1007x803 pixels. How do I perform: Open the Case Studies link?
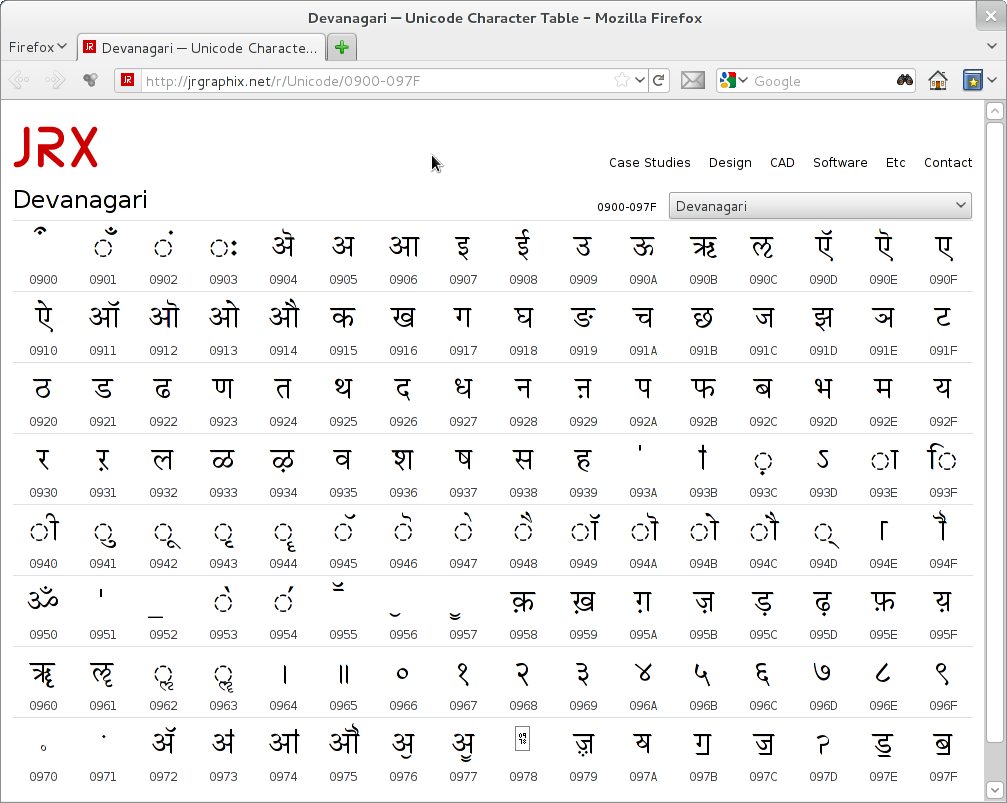coord(649,162)
